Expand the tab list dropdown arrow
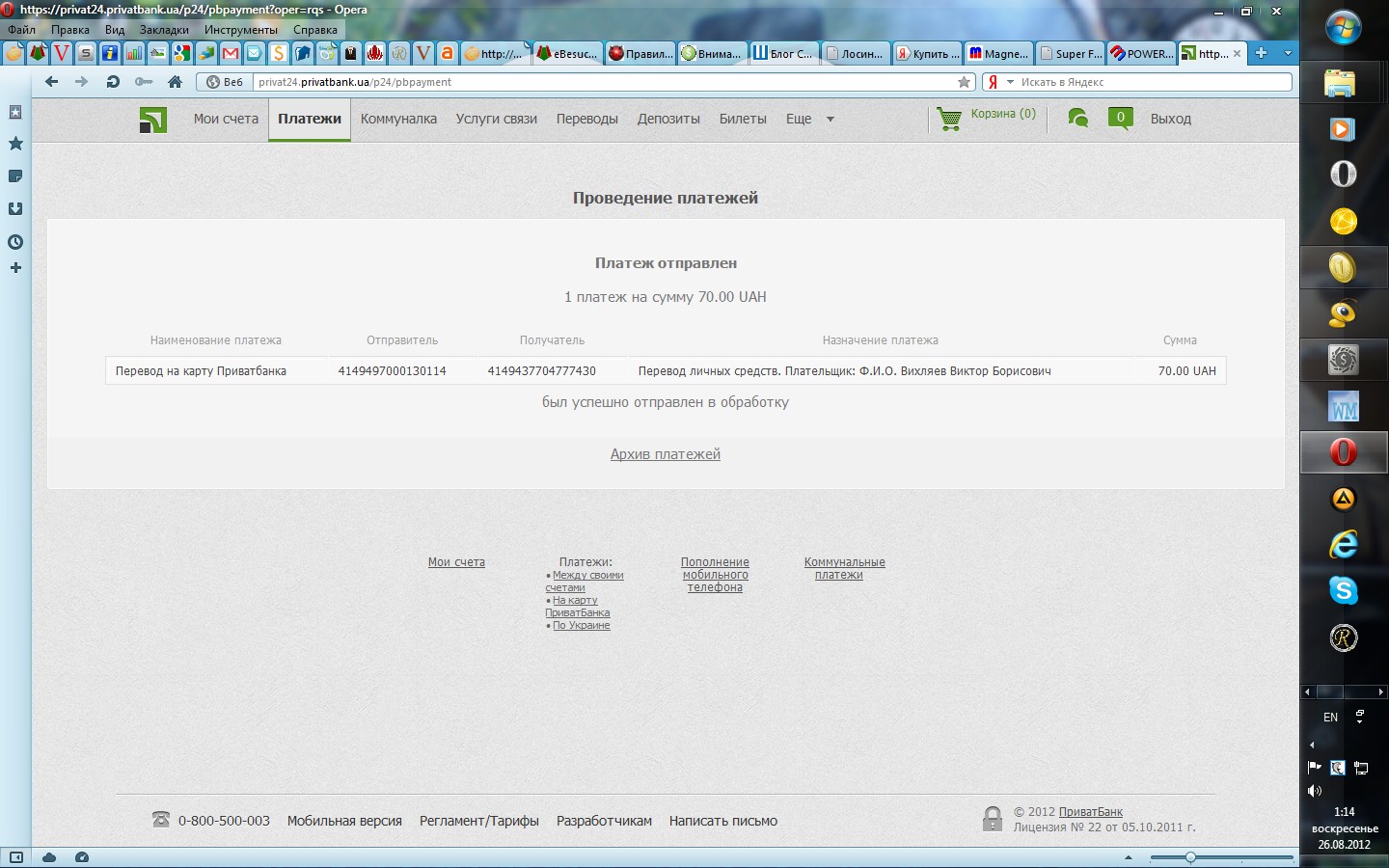The width and height of the screenshot is (1389, 868). point(1288,53)
